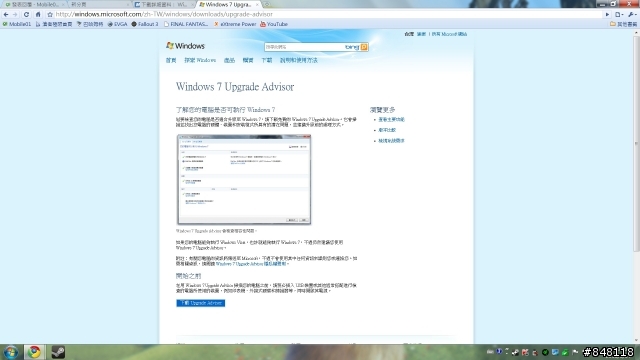Image resolution: width=640 pixels, height=360 pixels.
Task: Click the Windows logo in page header
Action: 185,46
